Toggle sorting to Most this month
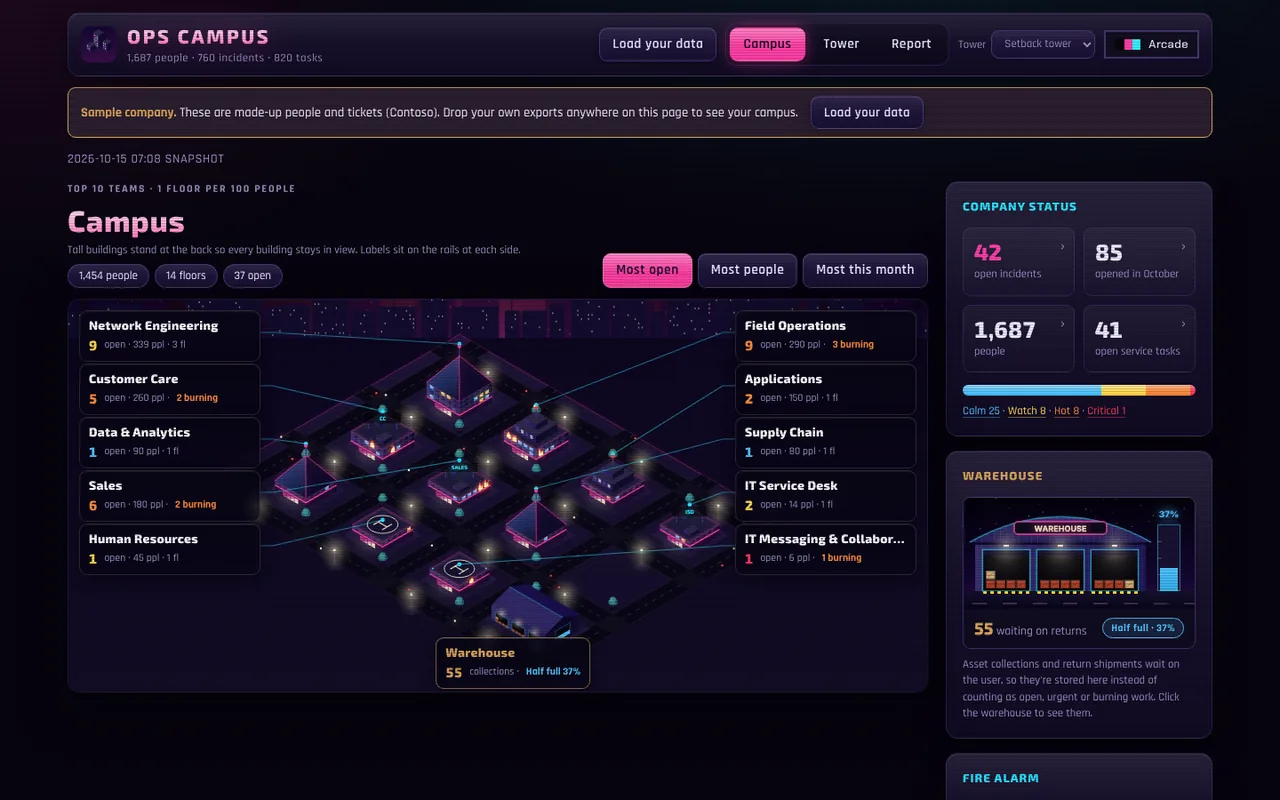The width and height of the screenshot is (1280, 800). coord(865,270)
